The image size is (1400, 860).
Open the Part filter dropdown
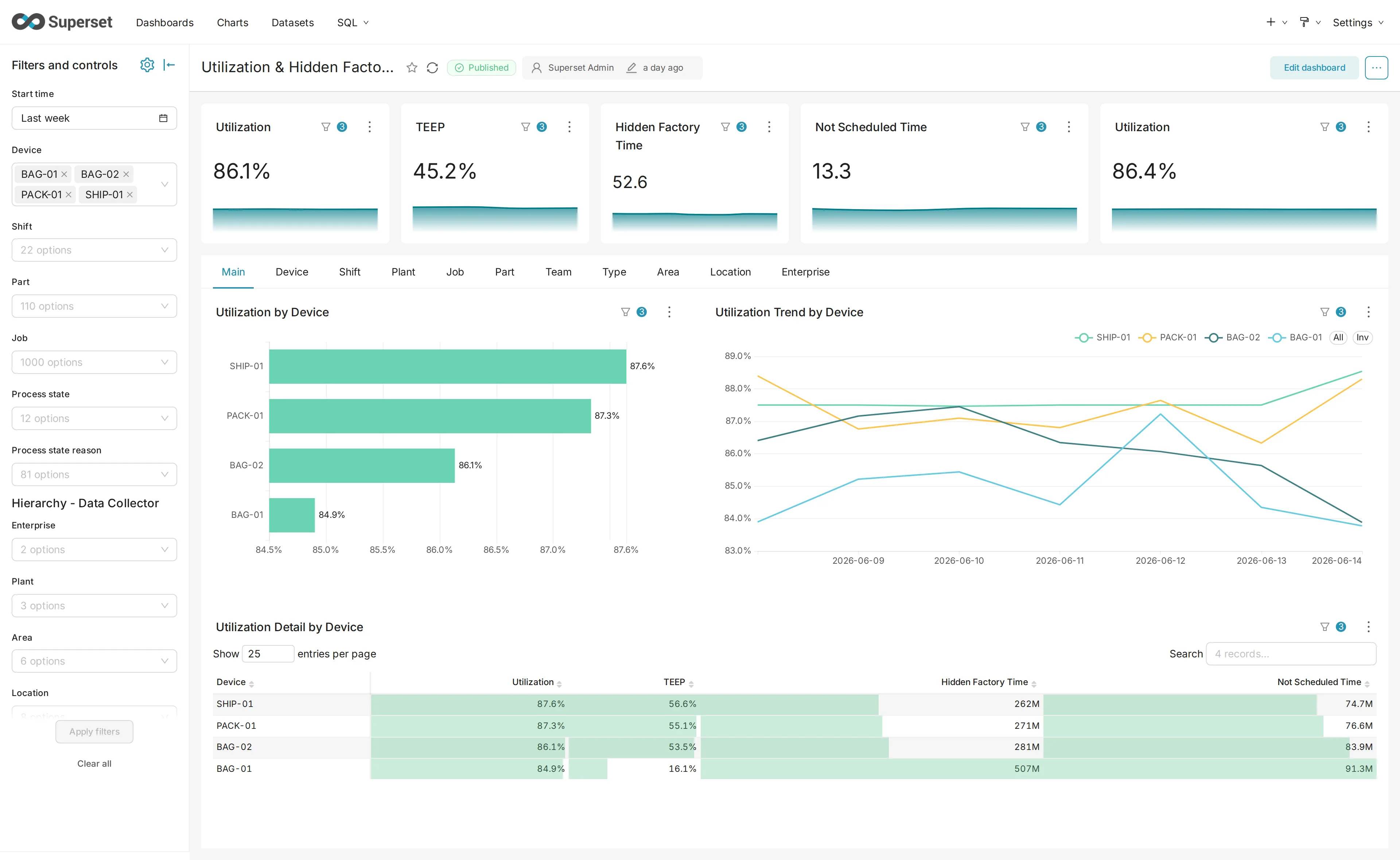(x=94, y=306)
